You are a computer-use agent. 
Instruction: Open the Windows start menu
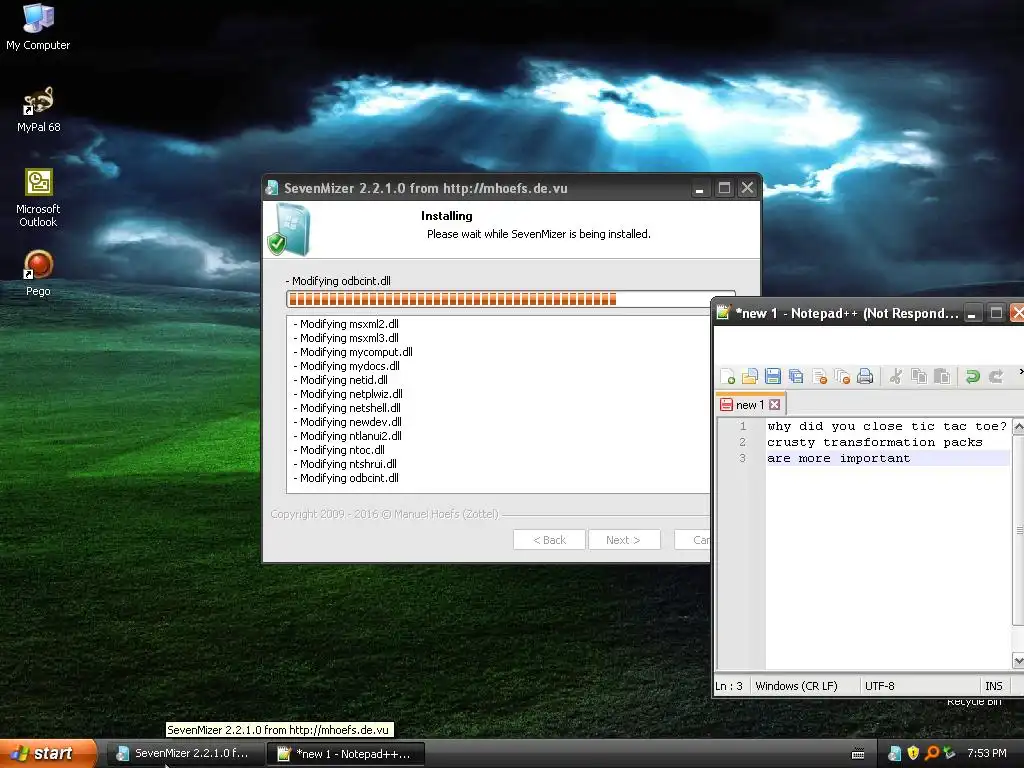coord(48,754)
